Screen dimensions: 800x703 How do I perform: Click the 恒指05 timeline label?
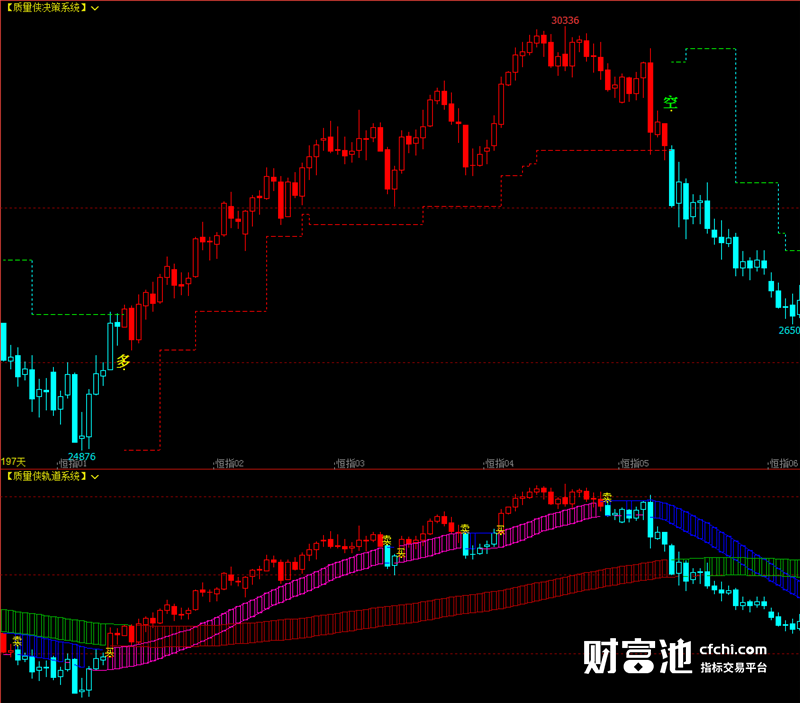pyautogui.click(x=634, y=463)
